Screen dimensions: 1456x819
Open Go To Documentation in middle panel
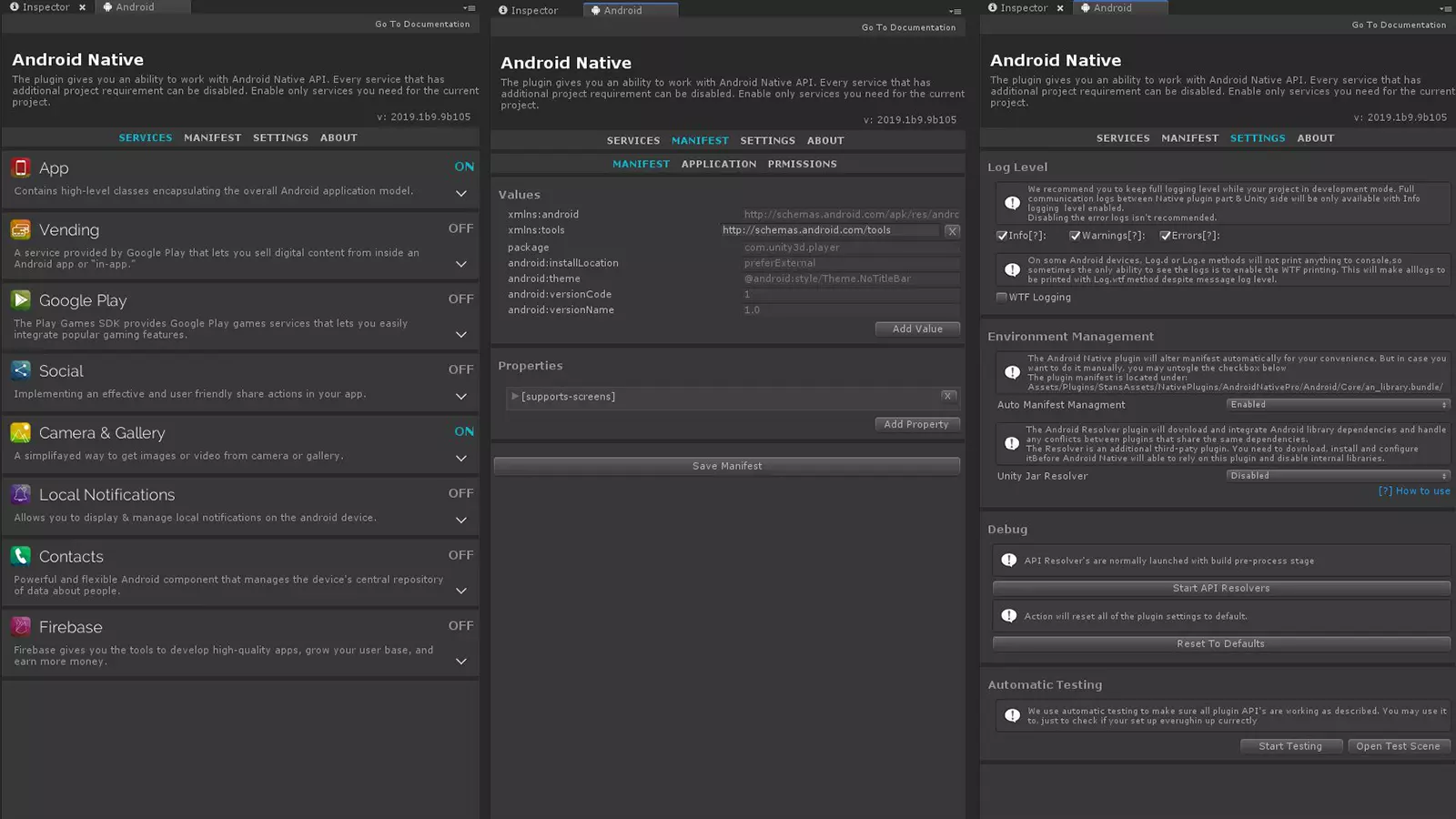click(909, 27)
